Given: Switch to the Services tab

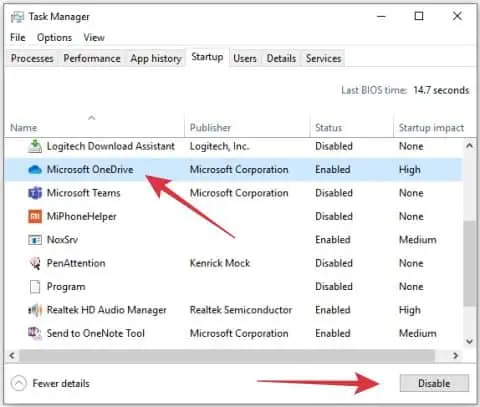Looking at the screenshot, I should (323, 59).
